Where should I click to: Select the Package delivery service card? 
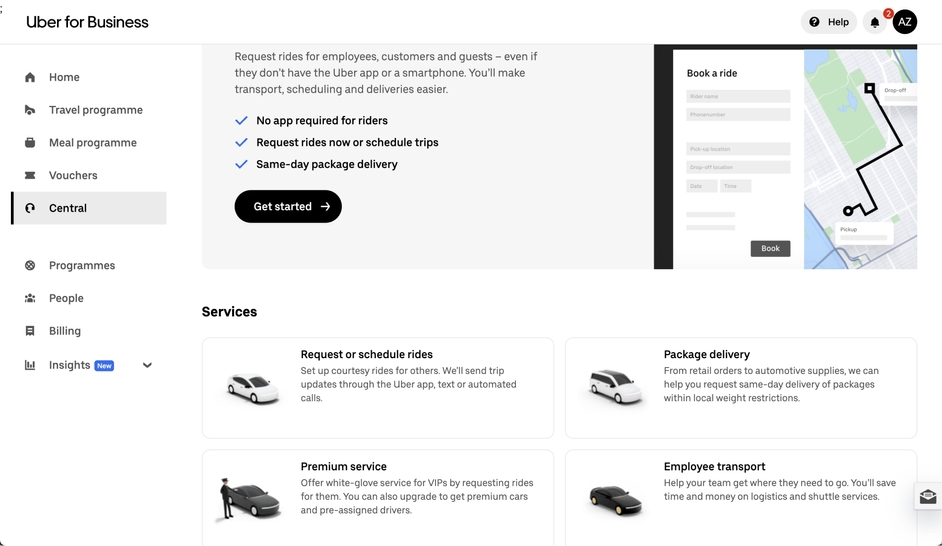tap(740, 388)
